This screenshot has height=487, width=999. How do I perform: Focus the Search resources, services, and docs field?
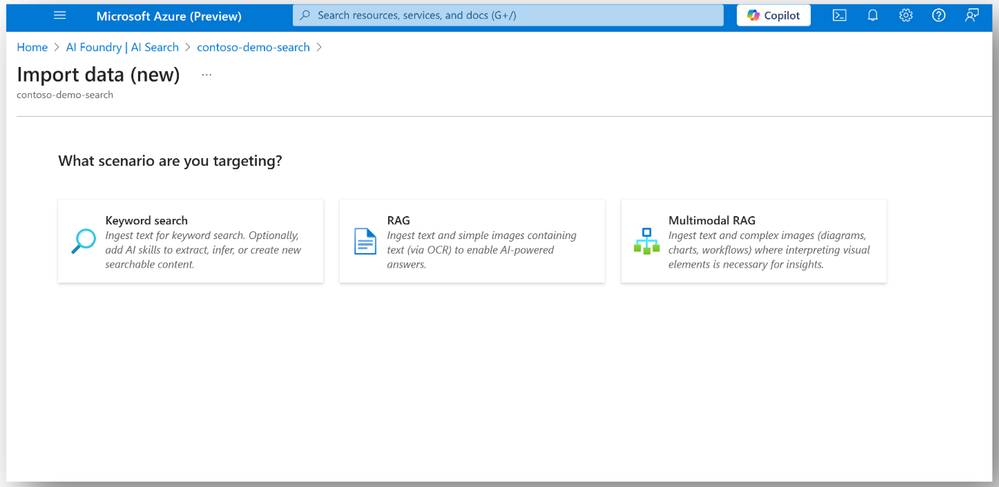(x=508, y=15)
